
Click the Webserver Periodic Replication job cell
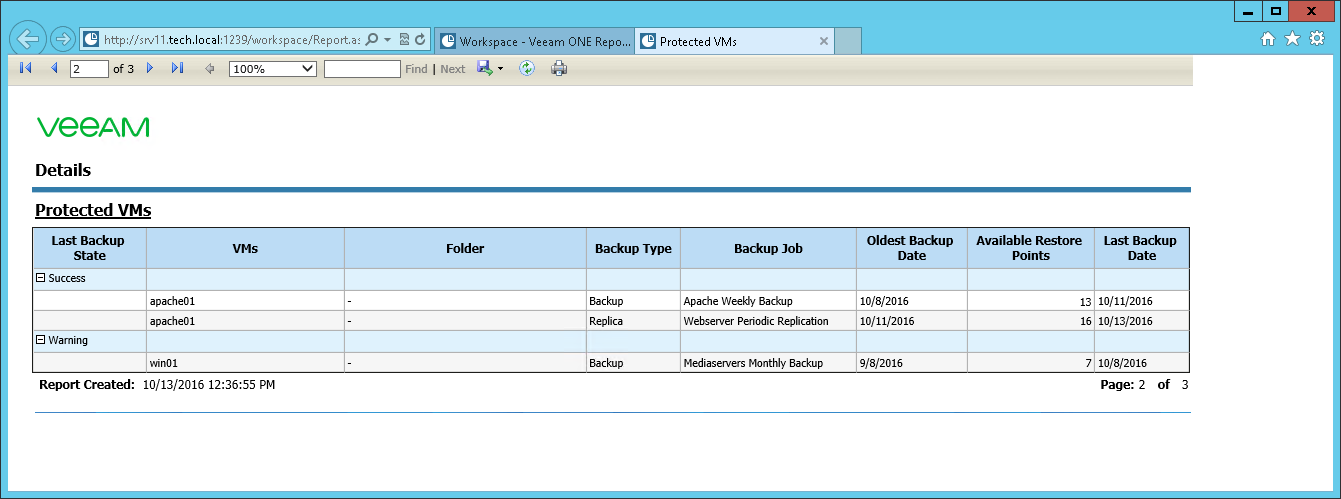(x=768, y=321)
